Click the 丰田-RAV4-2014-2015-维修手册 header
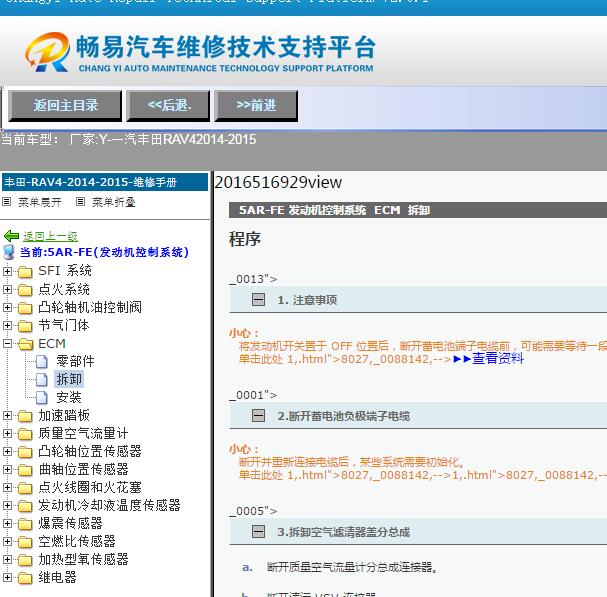The image size is (607, 597). 105,182
